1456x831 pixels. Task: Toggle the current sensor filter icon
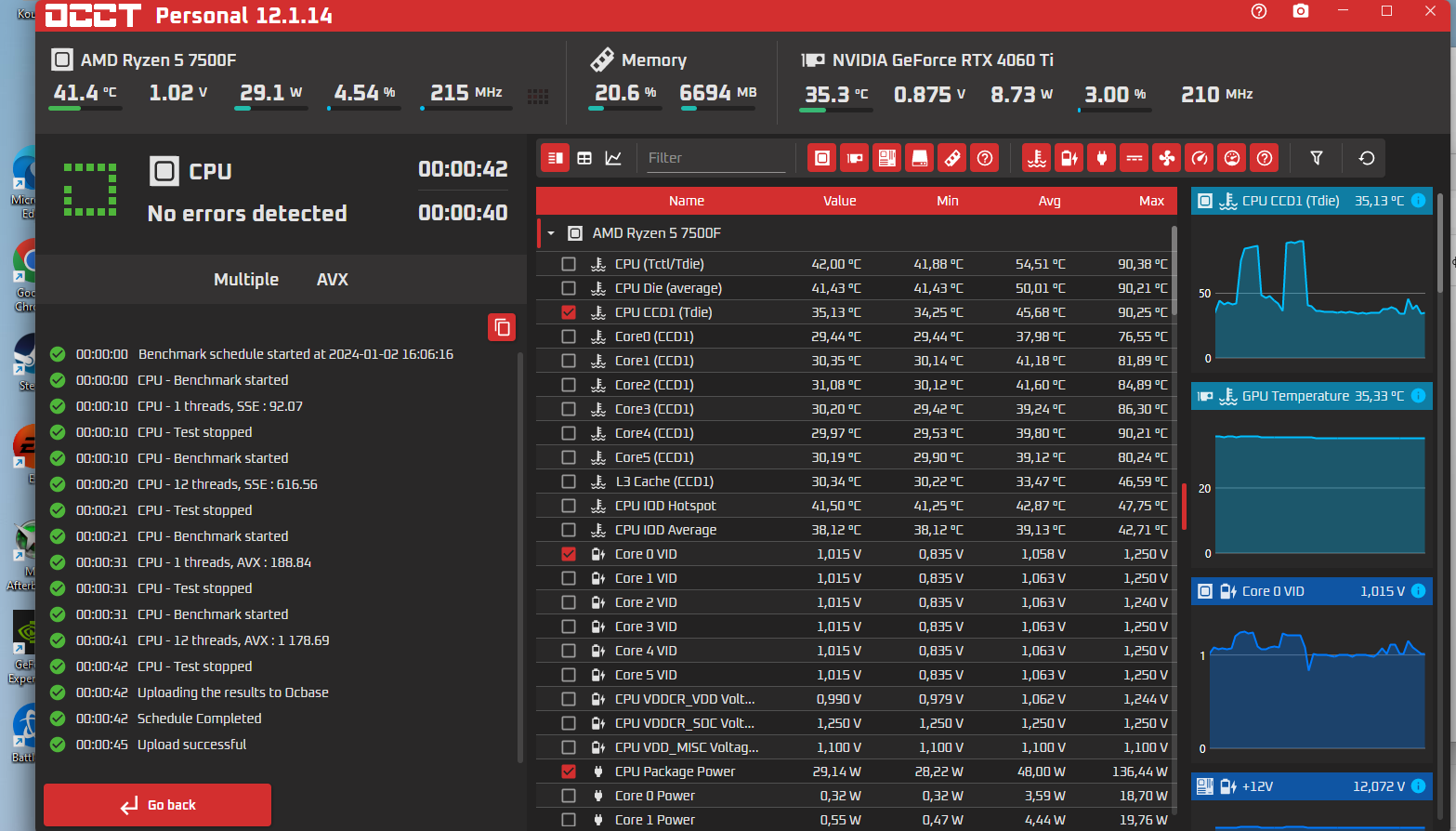point(1135,158)
